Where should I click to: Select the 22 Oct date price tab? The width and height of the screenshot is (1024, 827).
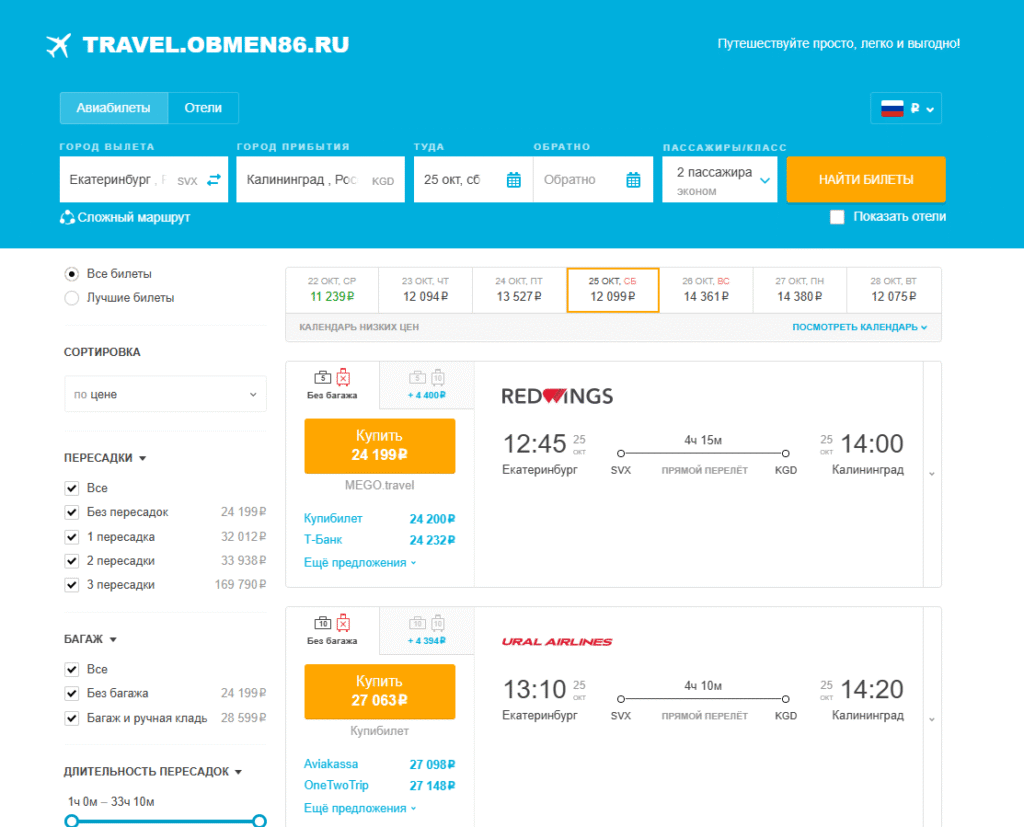click(x=331, y=290)
